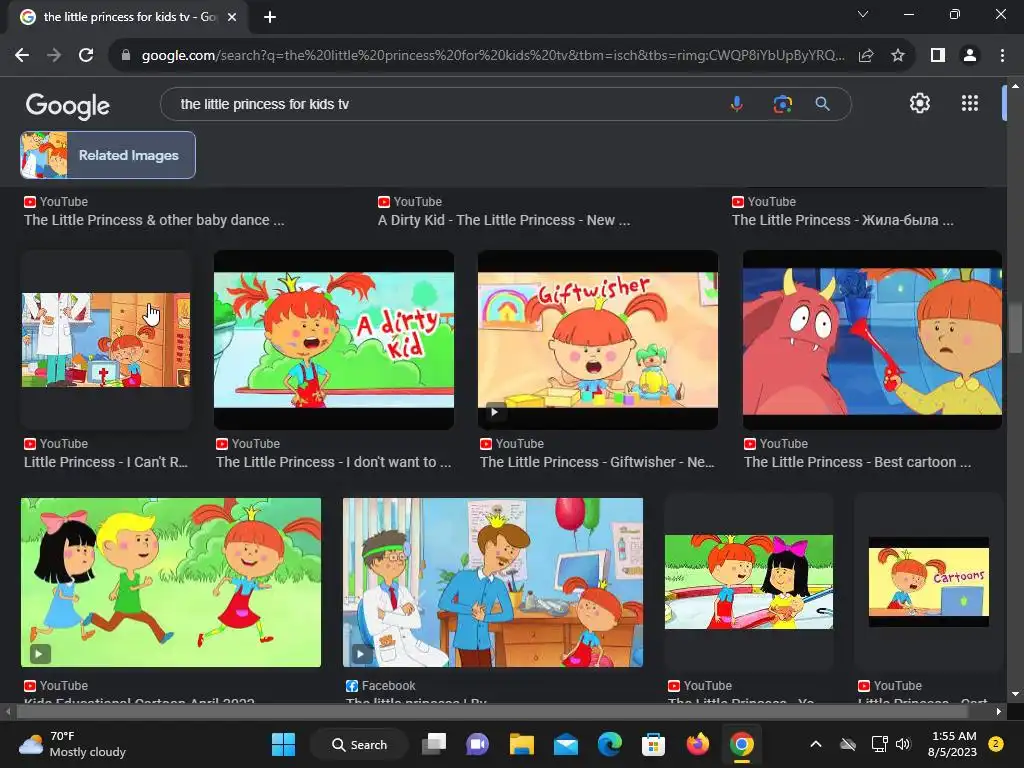1024x768 pixels.
Task: Open The Little Princess & other baby dance result
Action: tap(154, 220)
